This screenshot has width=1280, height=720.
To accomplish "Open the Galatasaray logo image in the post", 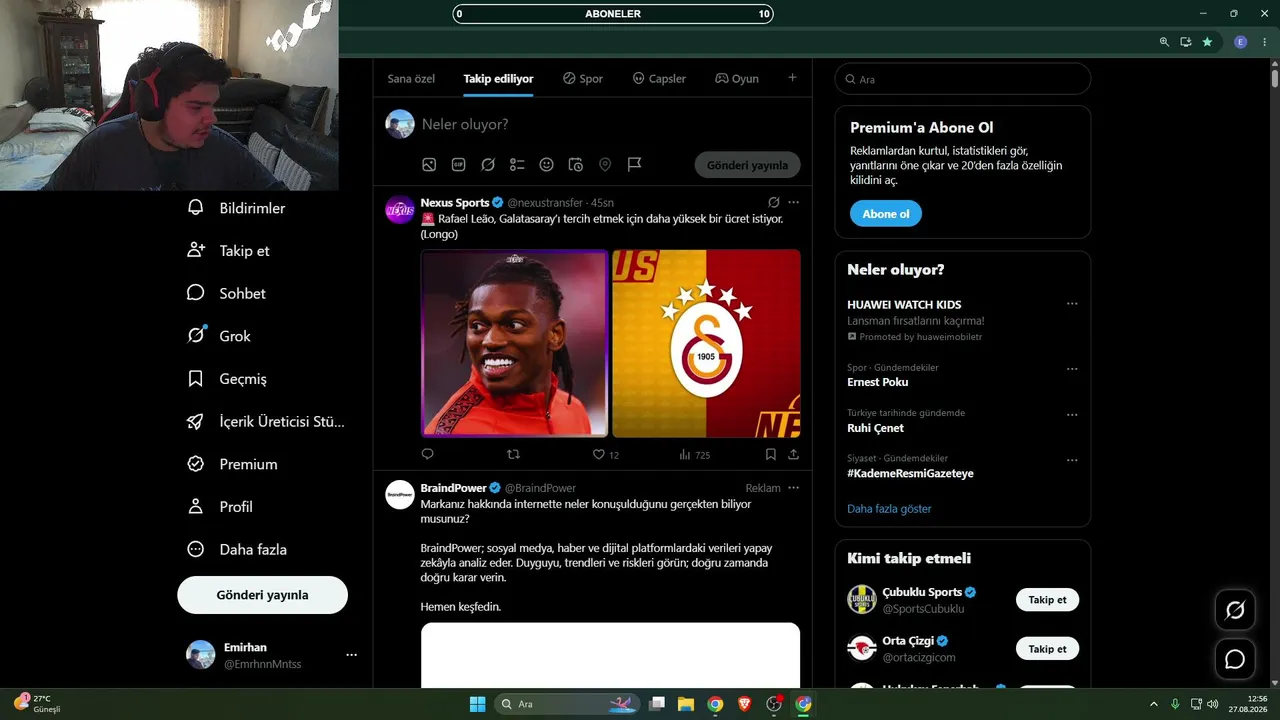I will click(706, 343).
